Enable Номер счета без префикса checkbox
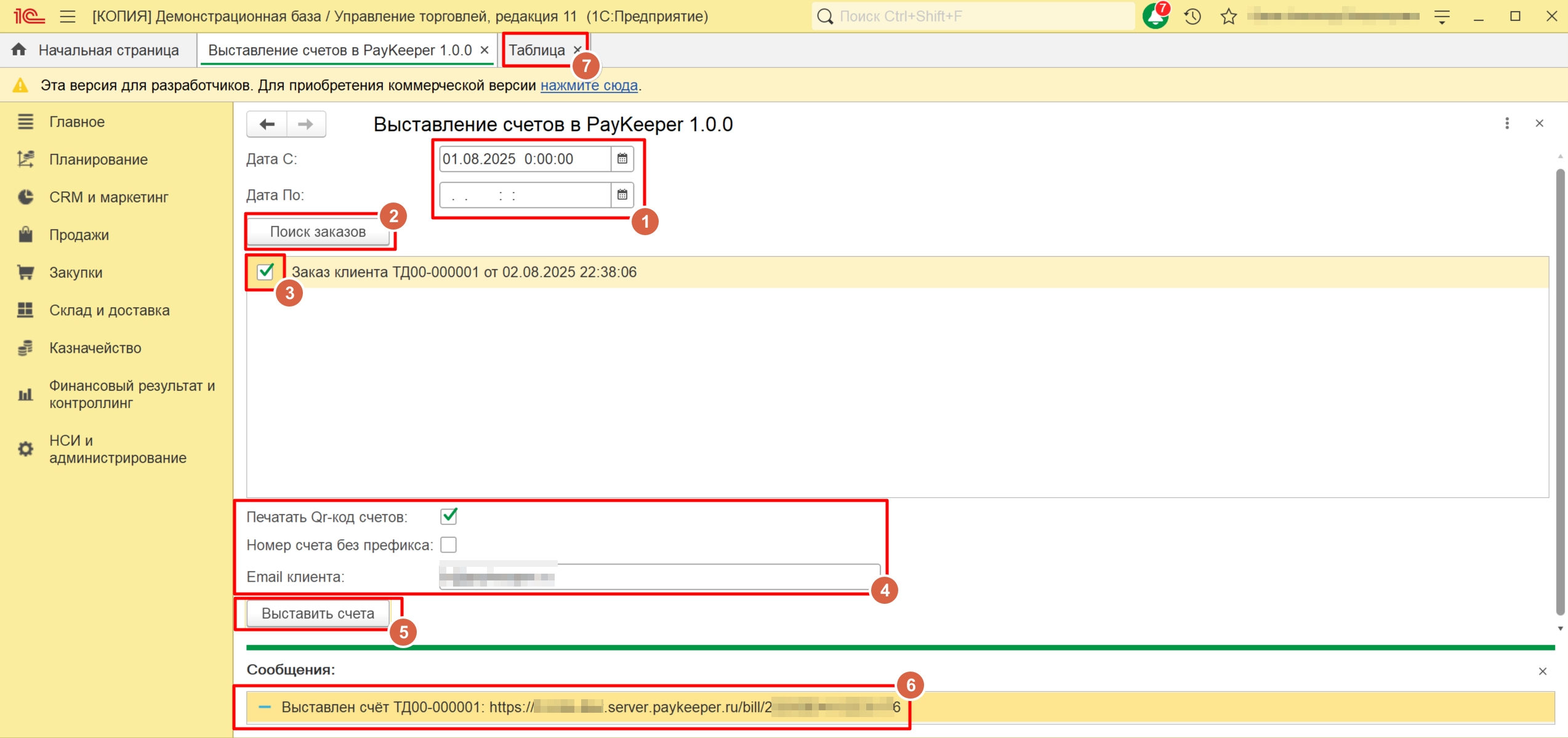Screen dimensions: 1568x738 449,545
